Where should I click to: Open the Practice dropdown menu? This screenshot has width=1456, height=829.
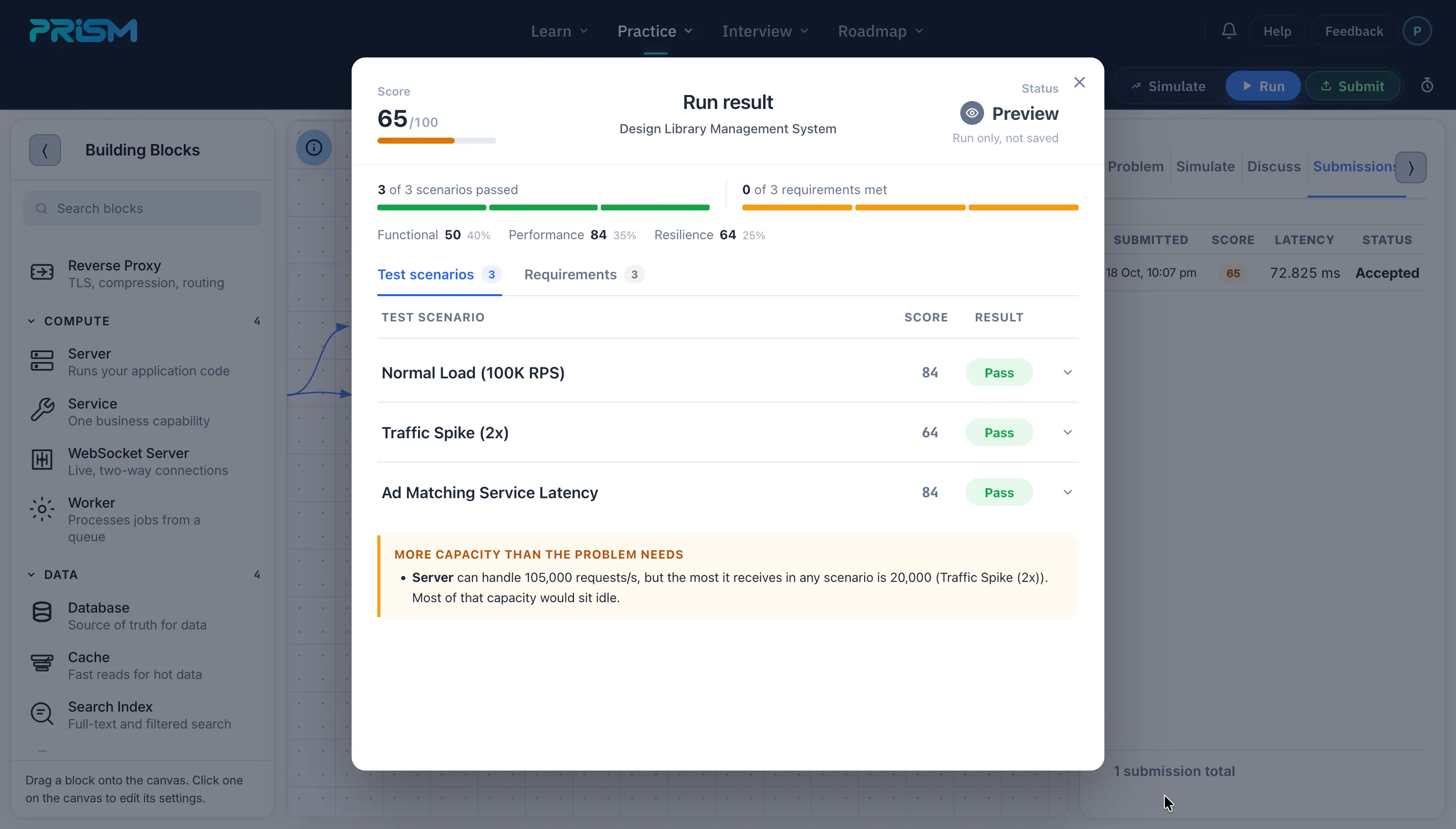pyautogui.click(x=655, y=31)
